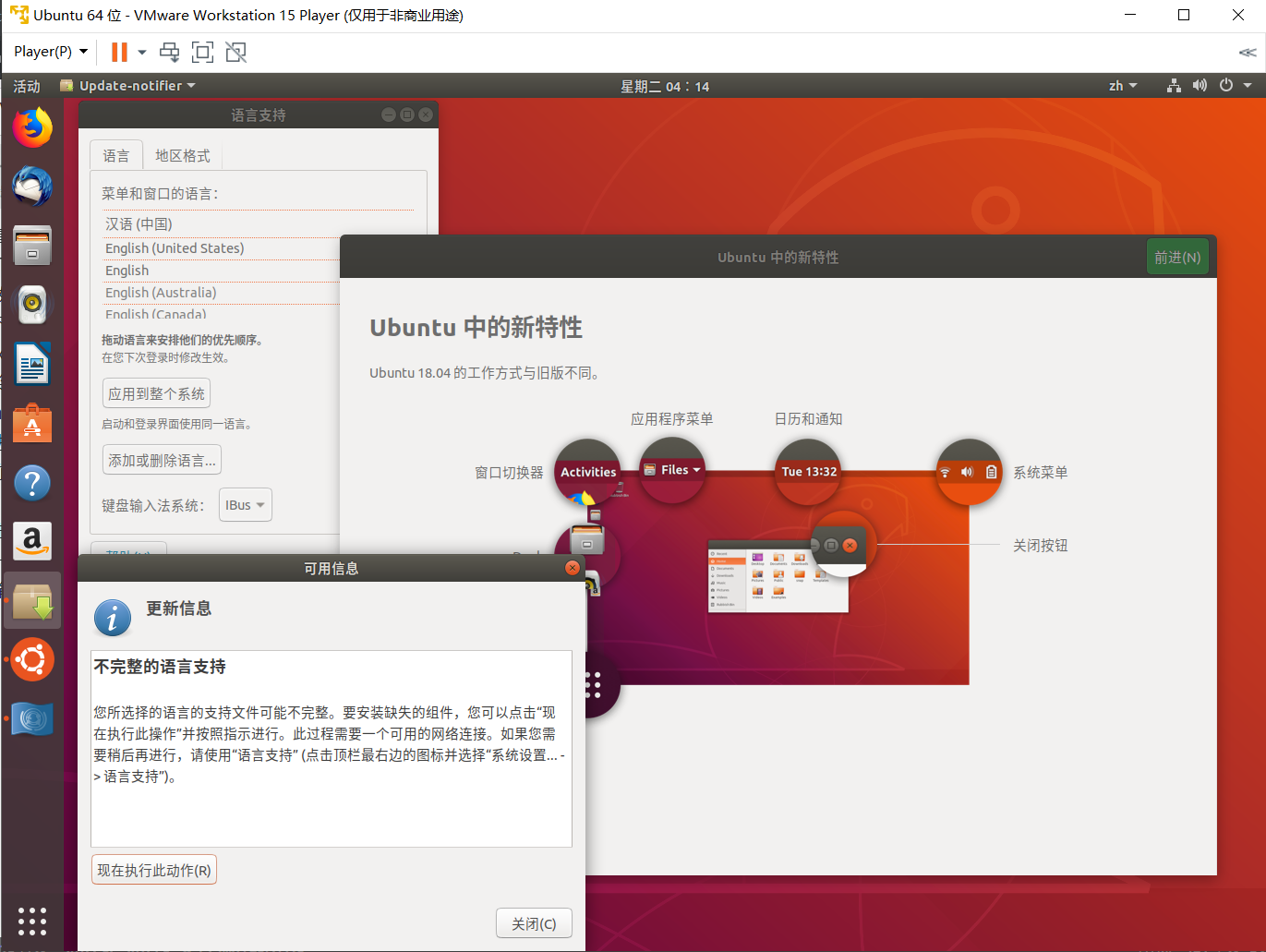Viewport: 1266px width, 952px height.
Task: Collapse the VMware toolbar with double-chevron icon
Action: coord(1248,53)
